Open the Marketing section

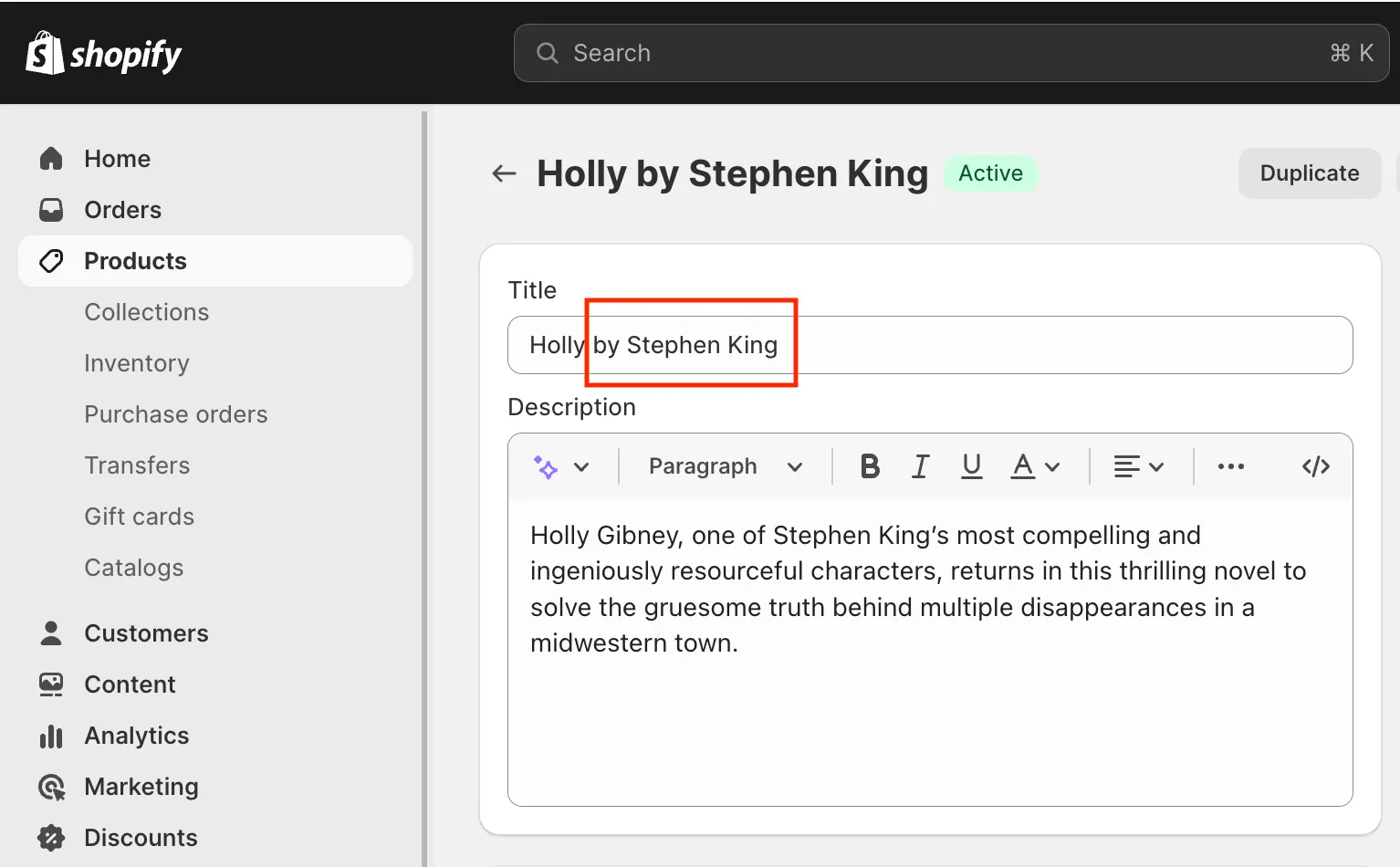pyautogui.click(x=141, y=786)
